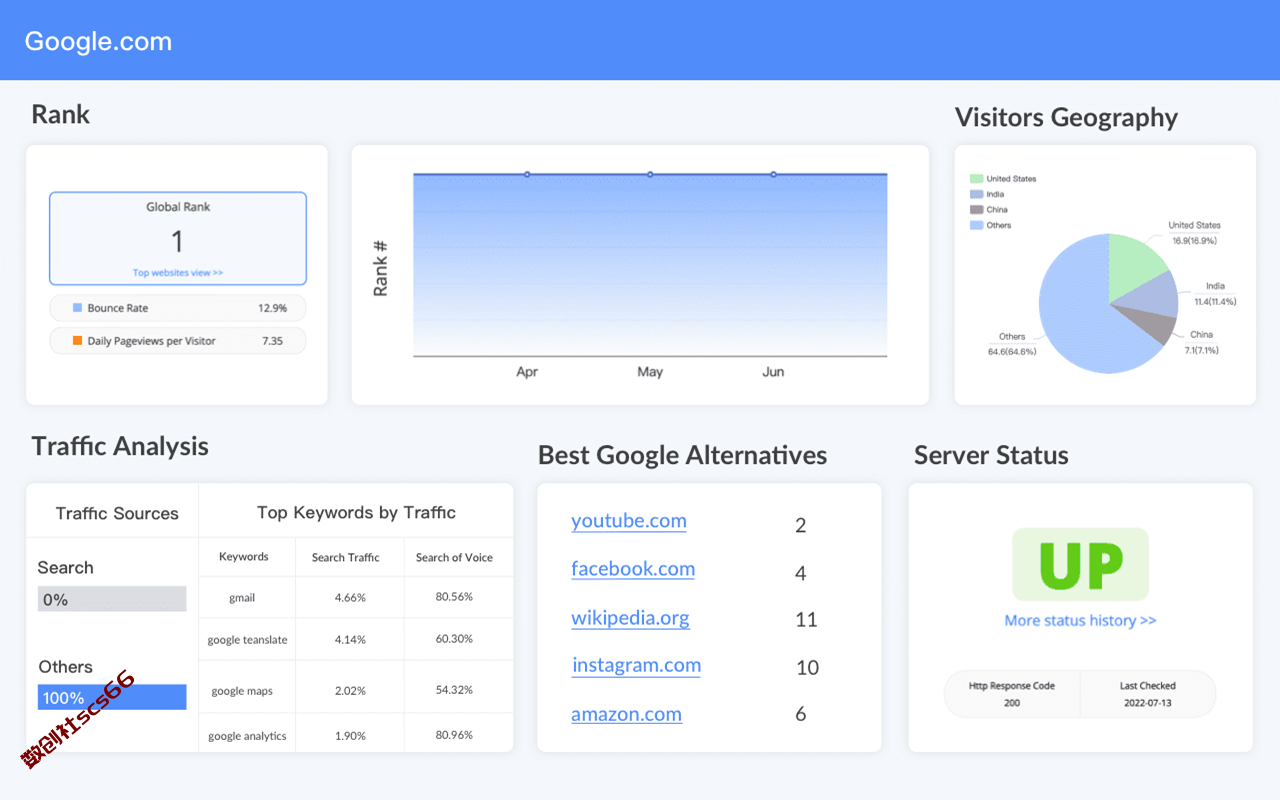The image size is (1280, 800).
Task: Click rank number 11 beside wikipedia.org
Action: tap(806, 620)
